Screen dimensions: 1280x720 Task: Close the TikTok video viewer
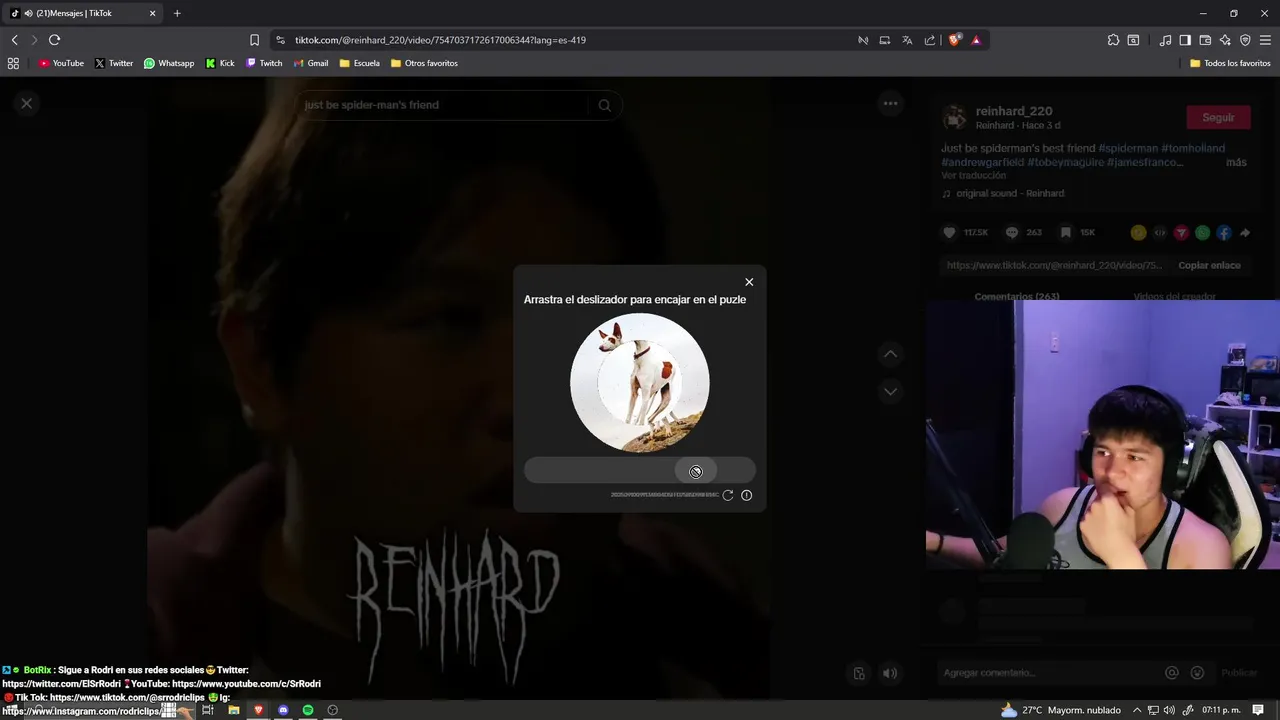click(x=27, y=103)
